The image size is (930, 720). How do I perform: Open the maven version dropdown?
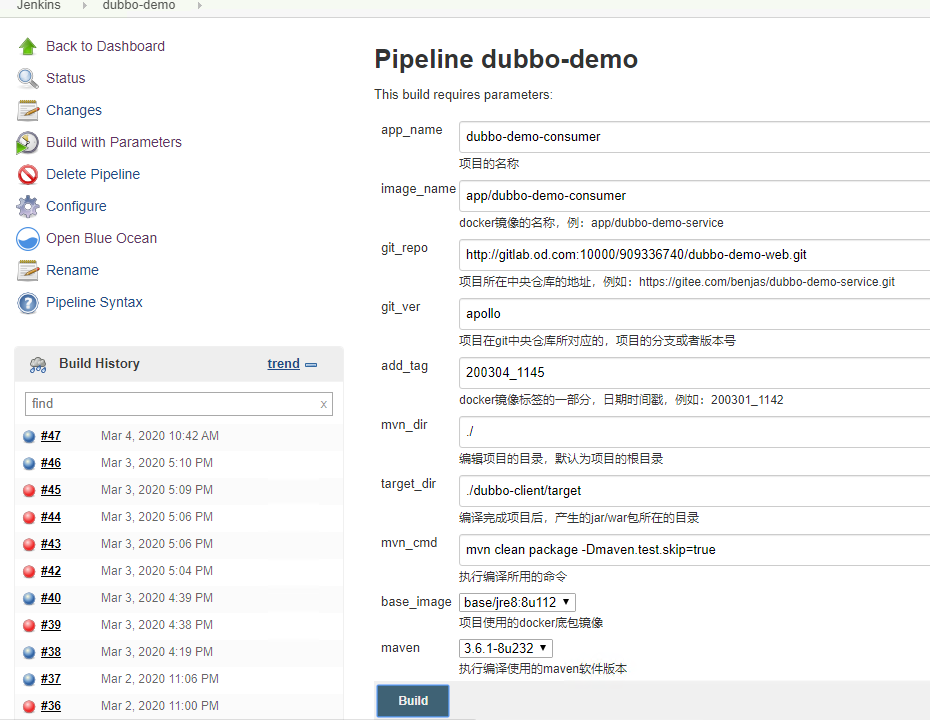pos(506,648)
